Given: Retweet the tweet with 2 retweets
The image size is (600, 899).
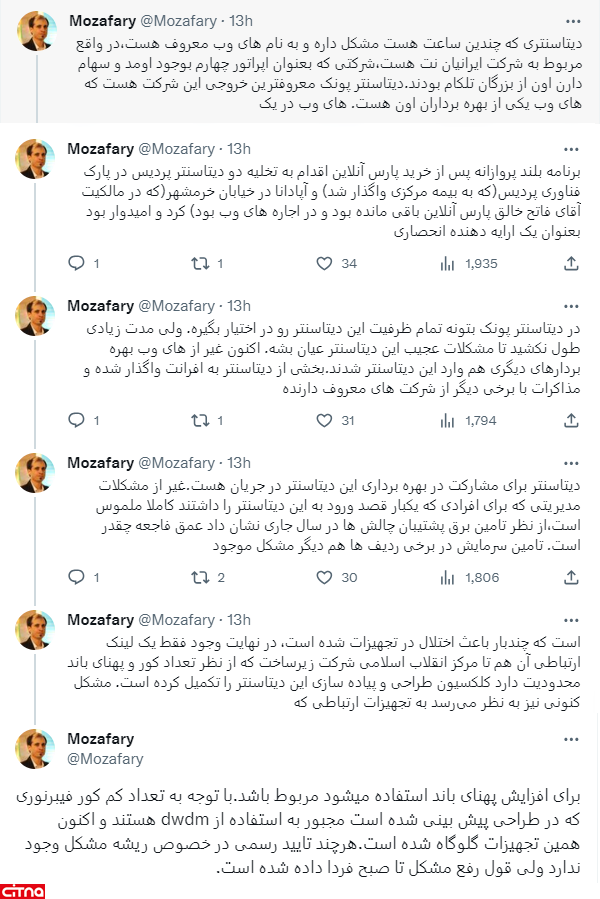Looking at the screenshot, I should pyautogui.click(x=199, y=578).
